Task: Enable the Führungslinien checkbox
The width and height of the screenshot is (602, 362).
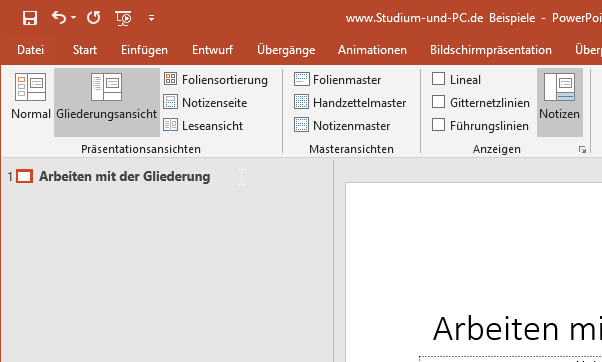Action: tap(438, 125)
